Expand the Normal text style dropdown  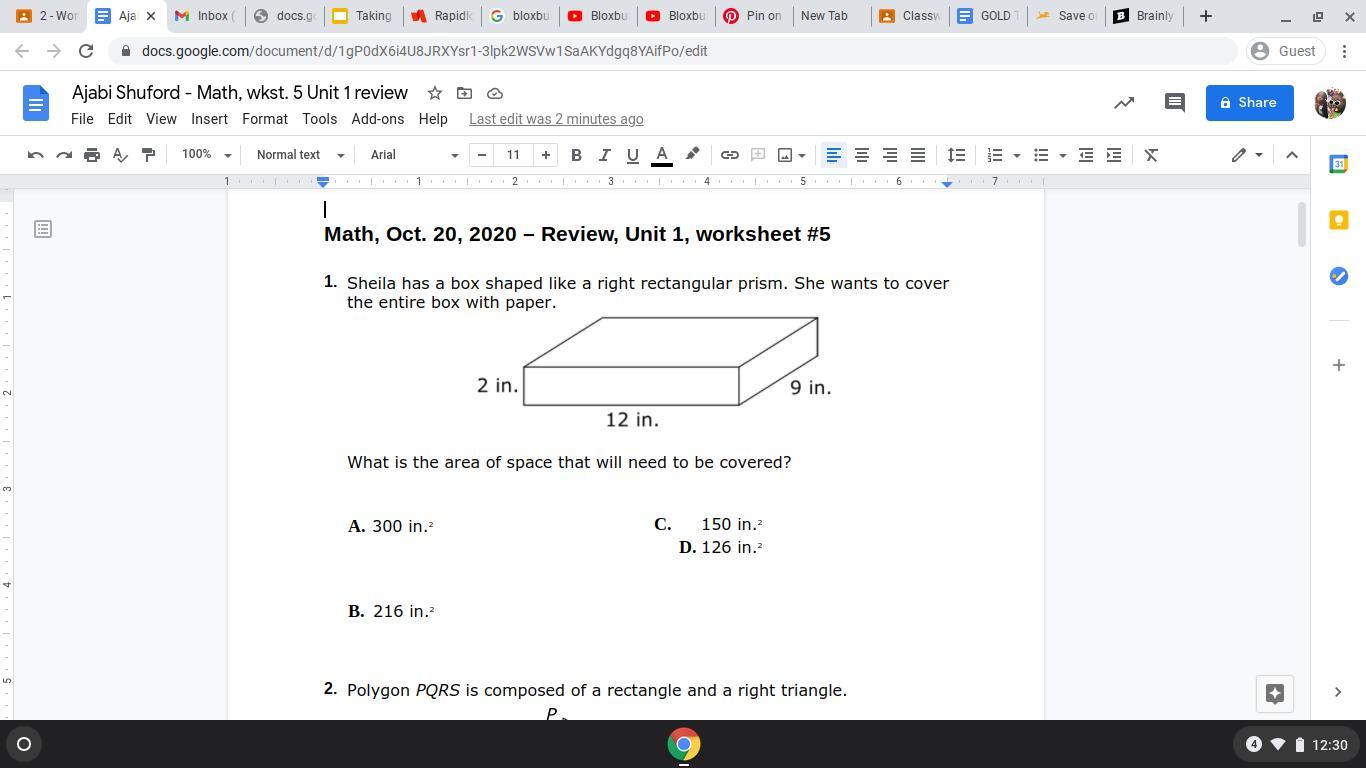pos(299,155)
